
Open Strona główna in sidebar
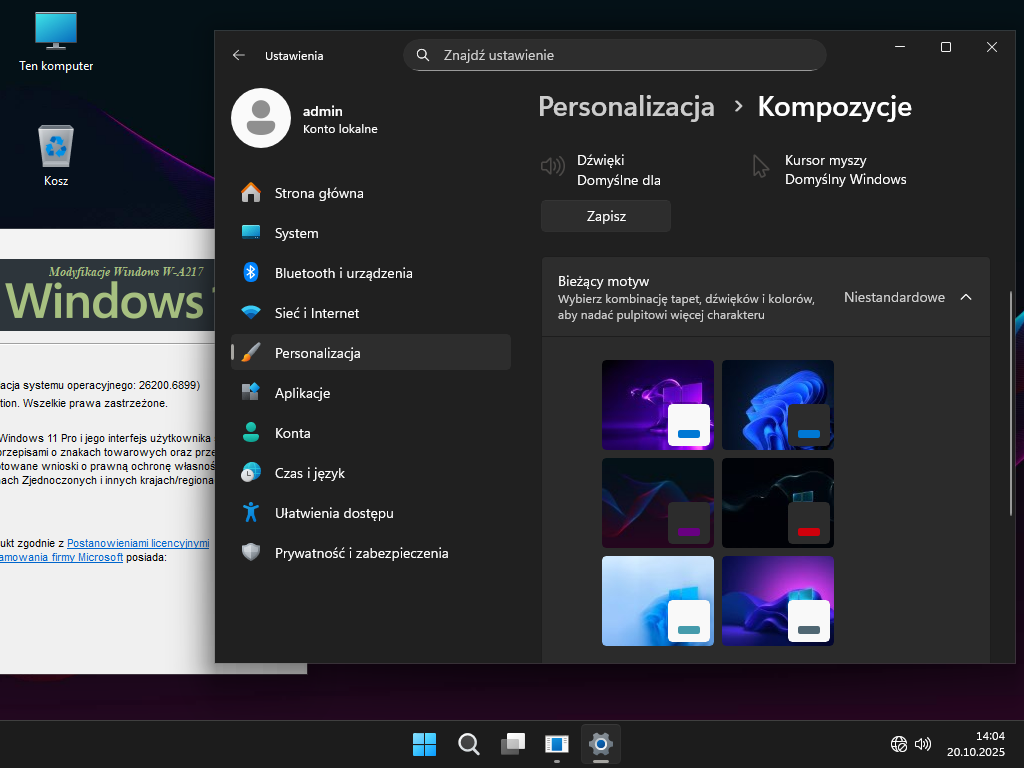(x=318, y=193)
